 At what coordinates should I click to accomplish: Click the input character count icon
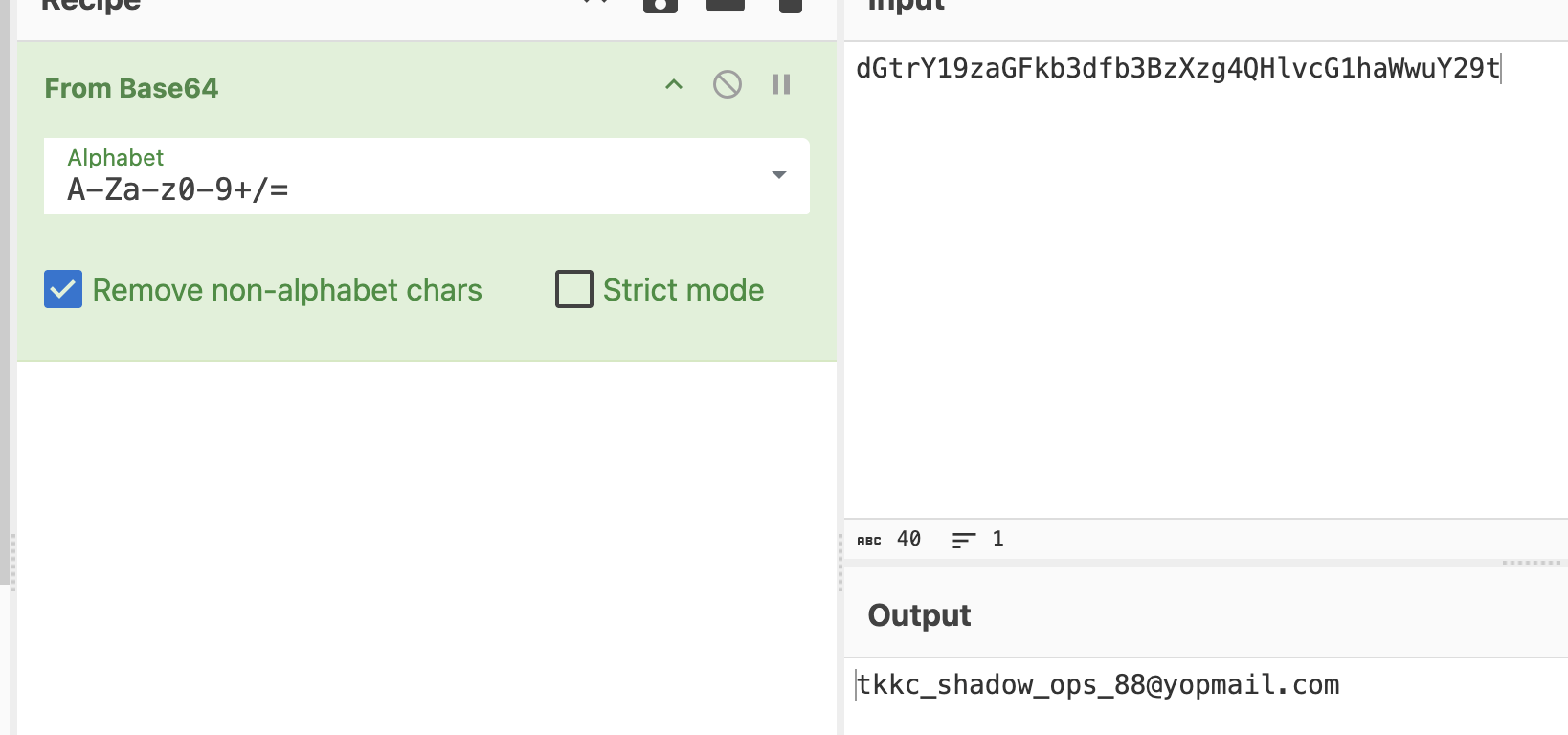[x=869, y=540]
